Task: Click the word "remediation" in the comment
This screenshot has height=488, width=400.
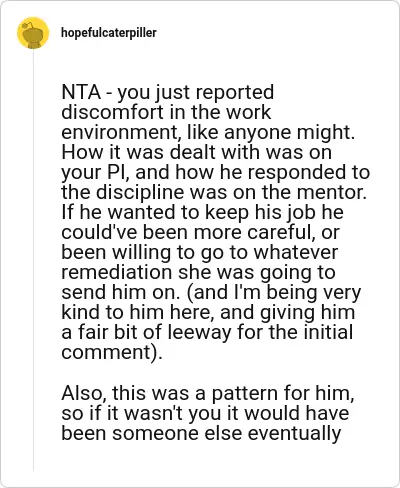Action: point(117,272)
